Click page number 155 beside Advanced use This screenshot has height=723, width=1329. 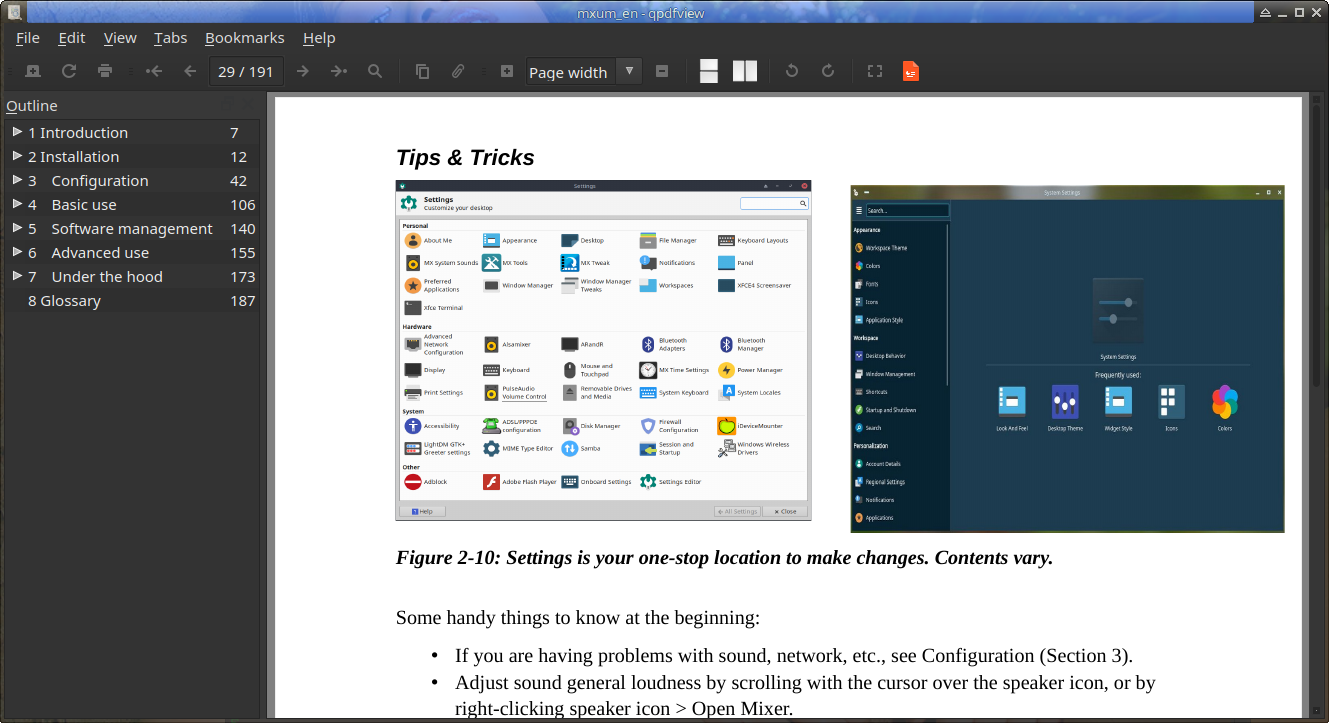(x=243, y=253)
